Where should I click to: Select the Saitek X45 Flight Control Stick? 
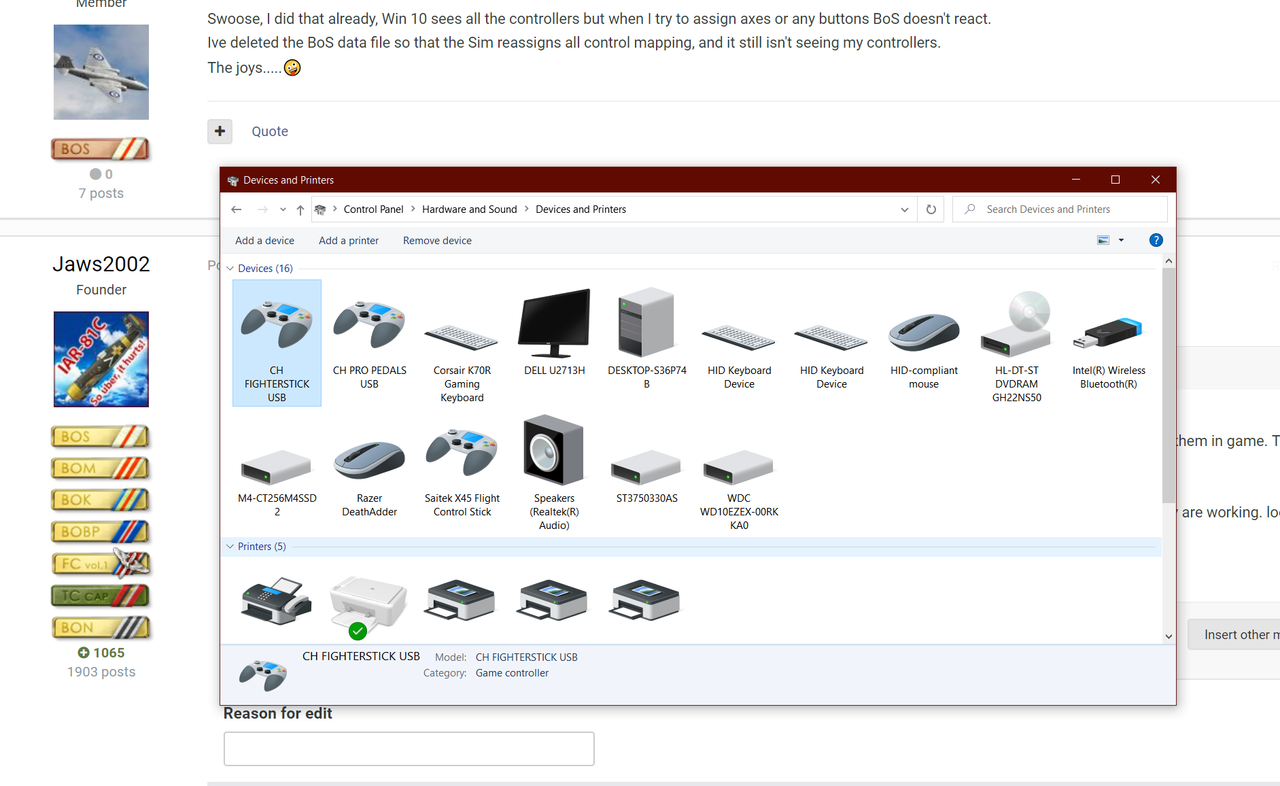click(x=462, y=452)
